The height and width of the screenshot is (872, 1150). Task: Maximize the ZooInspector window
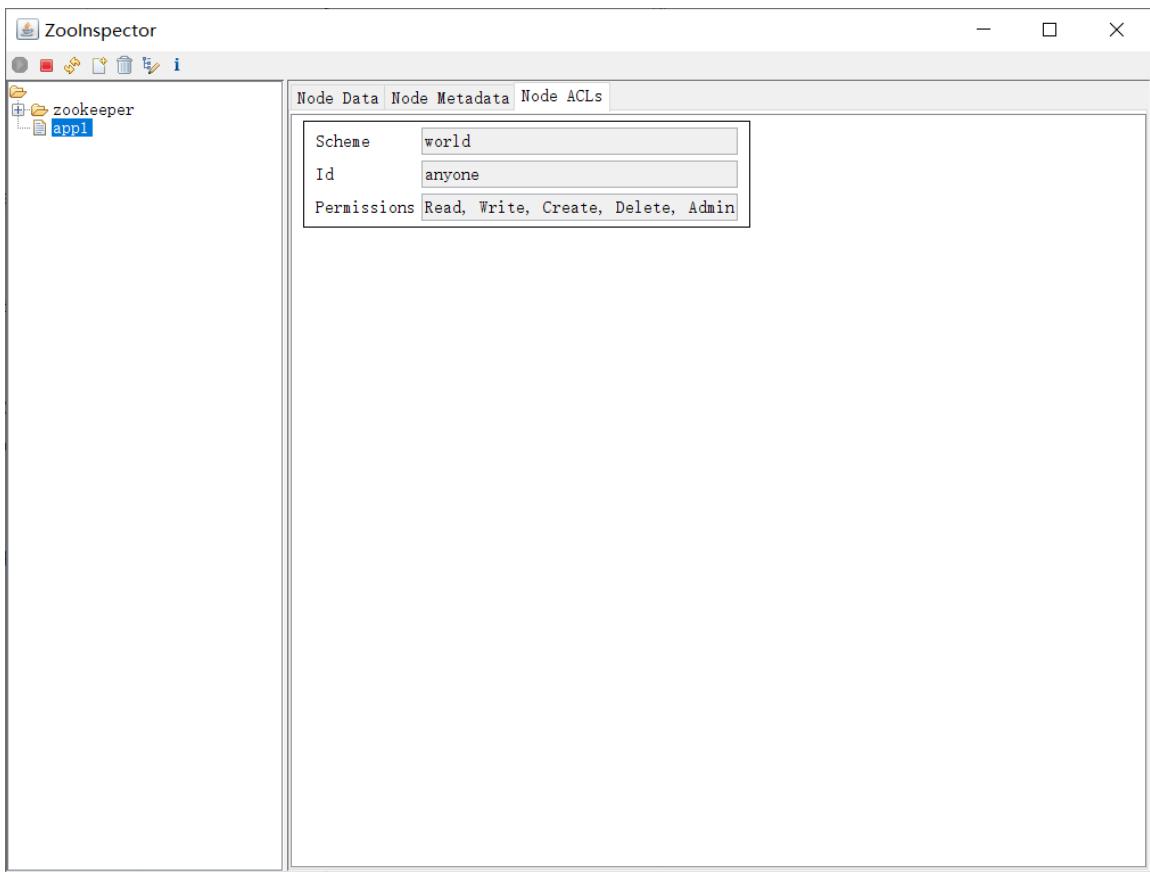click(1050, 29)
